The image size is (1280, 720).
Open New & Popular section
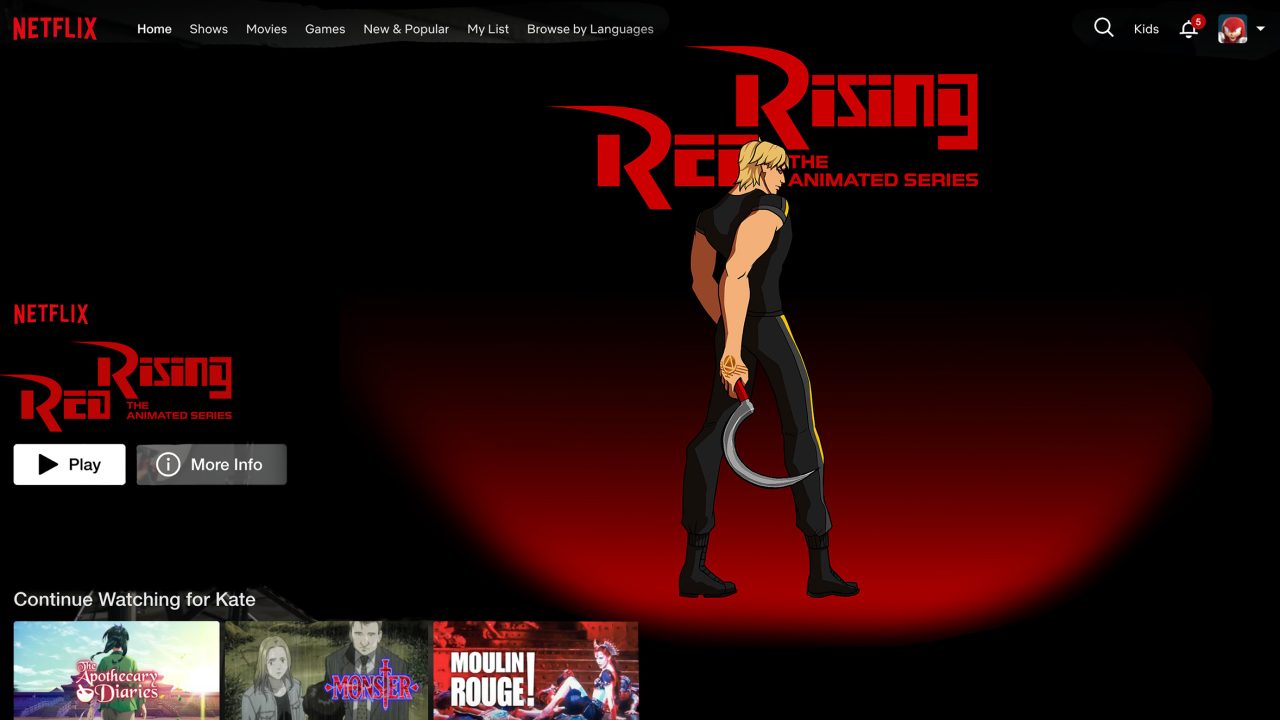coord(406,29)
